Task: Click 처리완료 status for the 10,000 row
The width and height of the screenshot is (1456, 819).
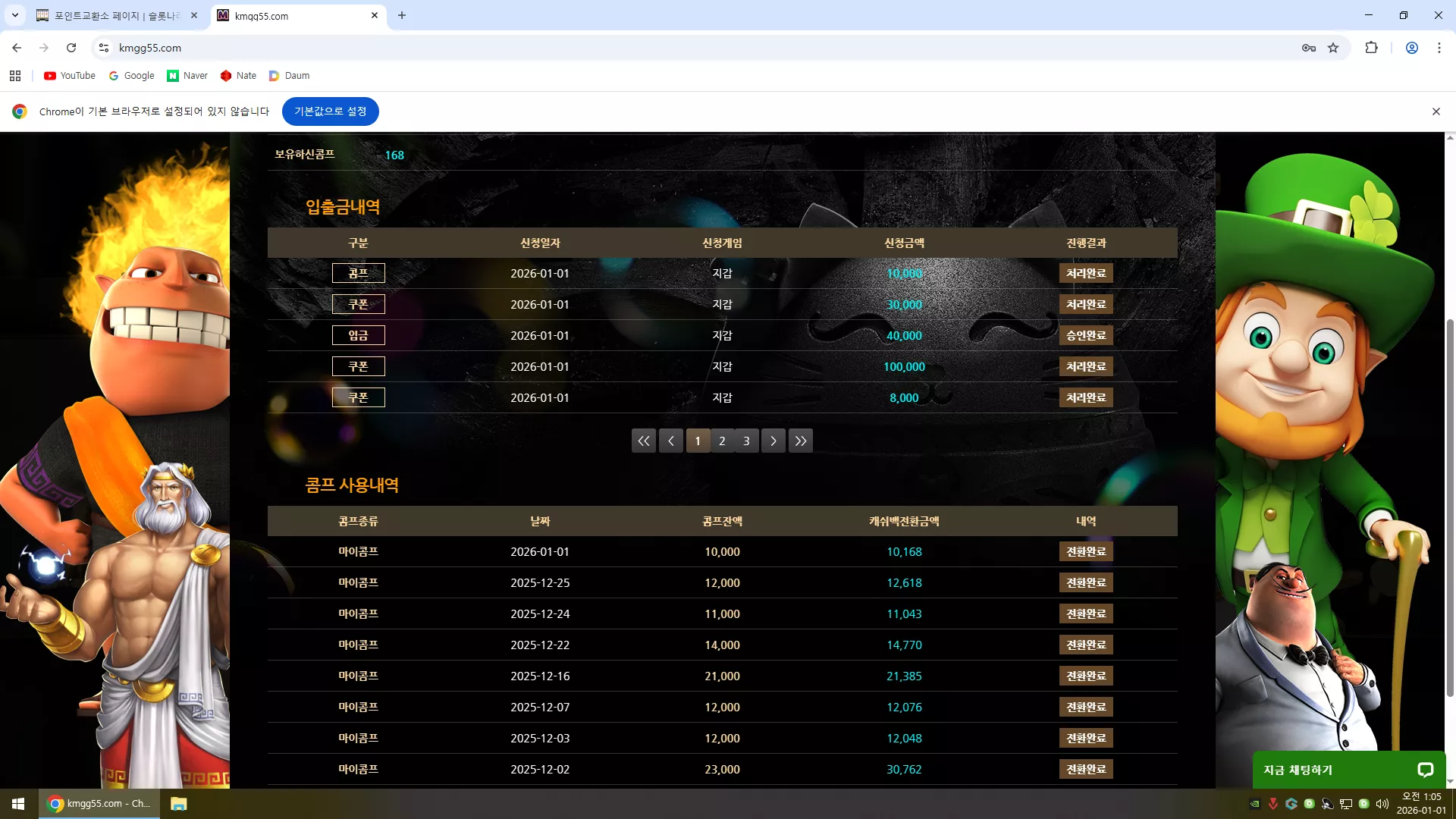Action: click(x=1086, y=273)
